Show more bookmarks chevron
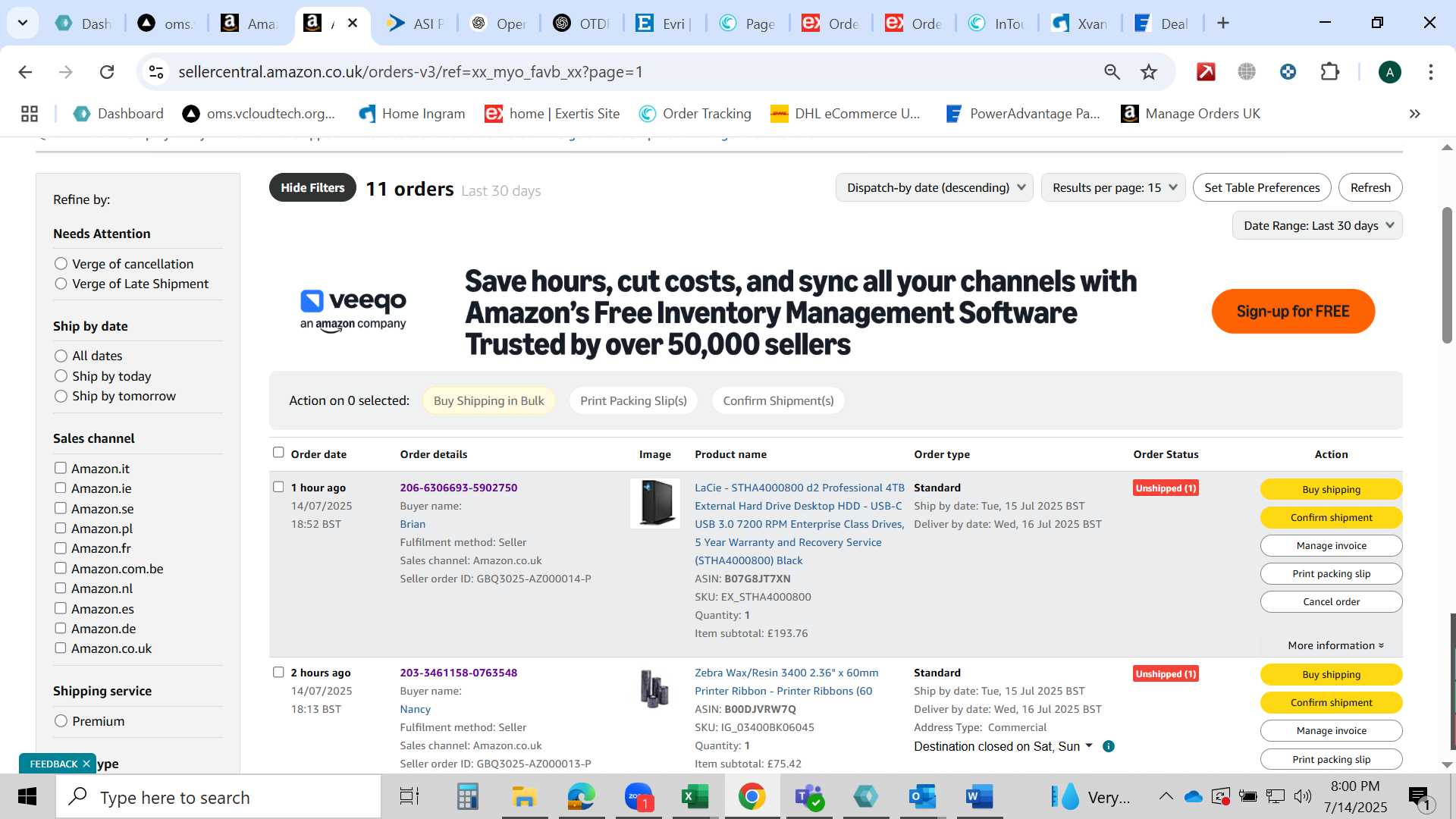This screenshot has width=1456, height=819. [x=1414, y=114]
